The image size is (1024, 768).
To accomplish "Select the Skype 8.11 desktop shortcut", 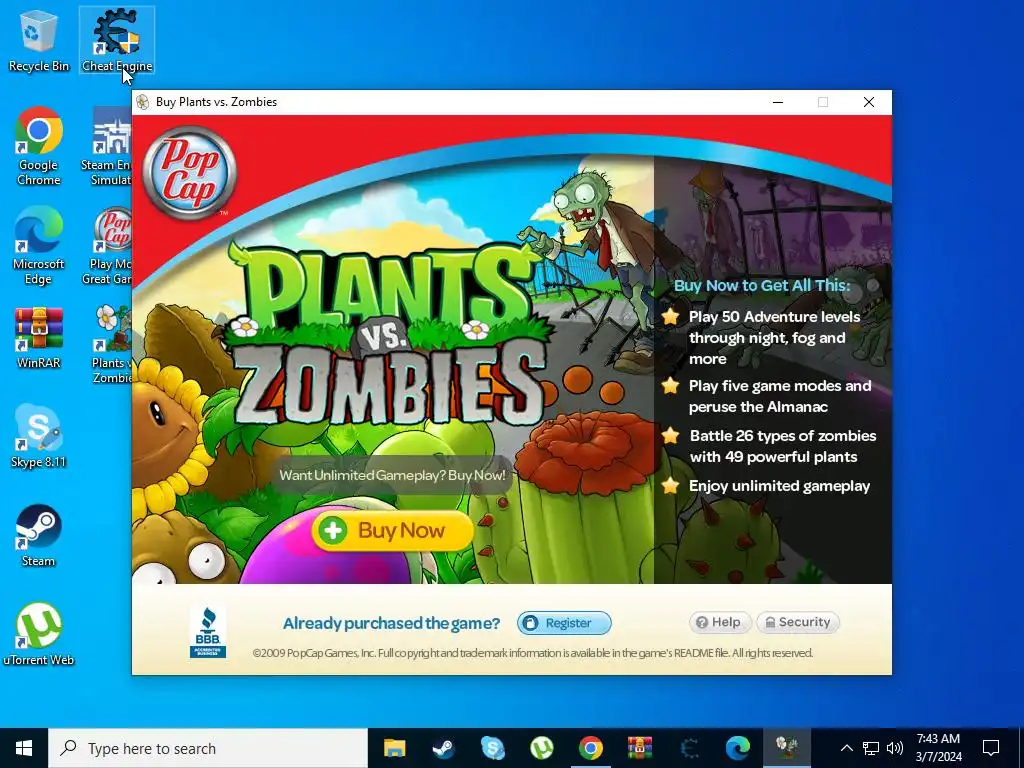I will pyautogui.click(x=39, y=436).
